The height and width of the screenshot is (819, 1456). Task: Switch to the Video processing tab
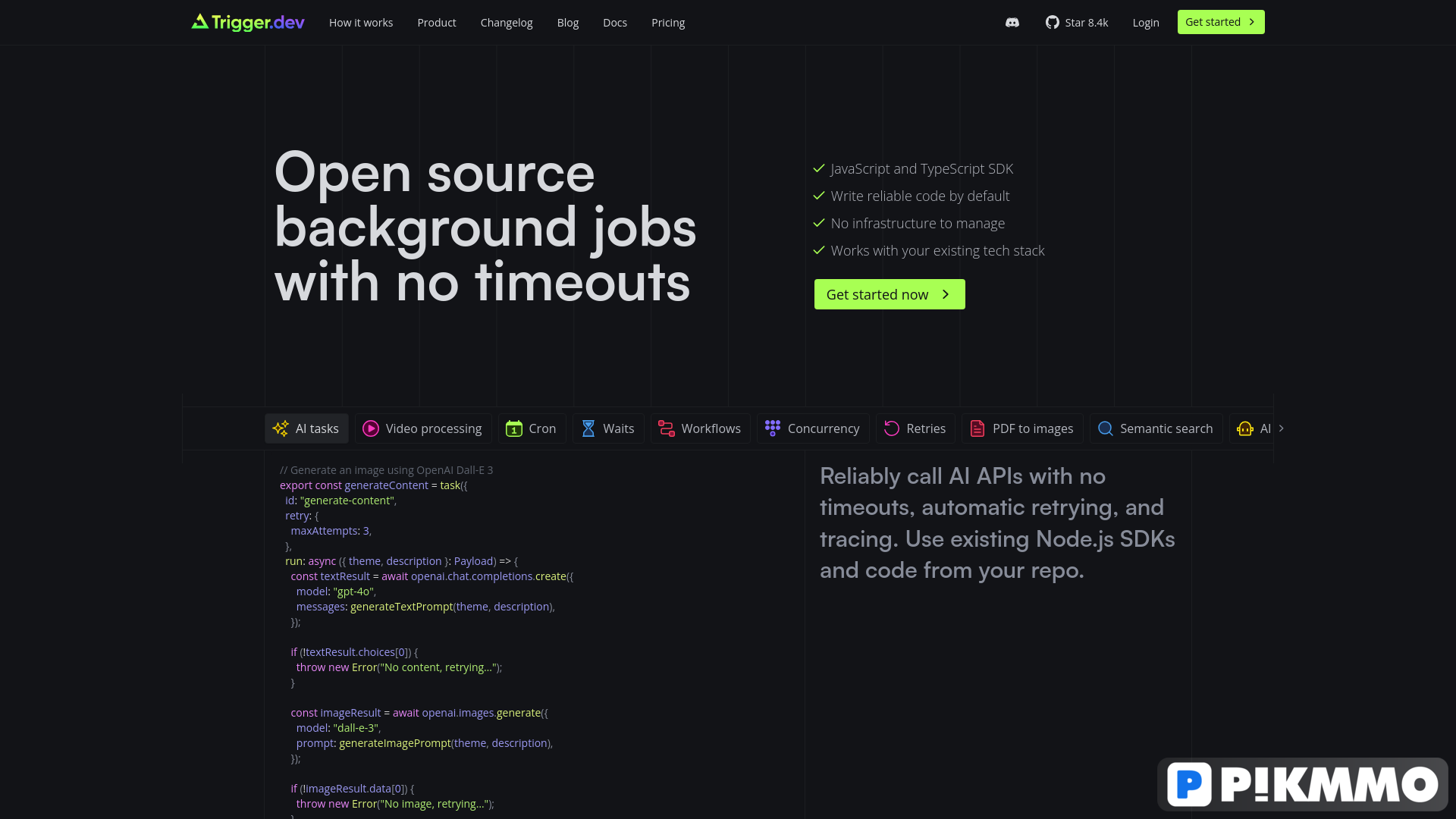pos(423,428)
